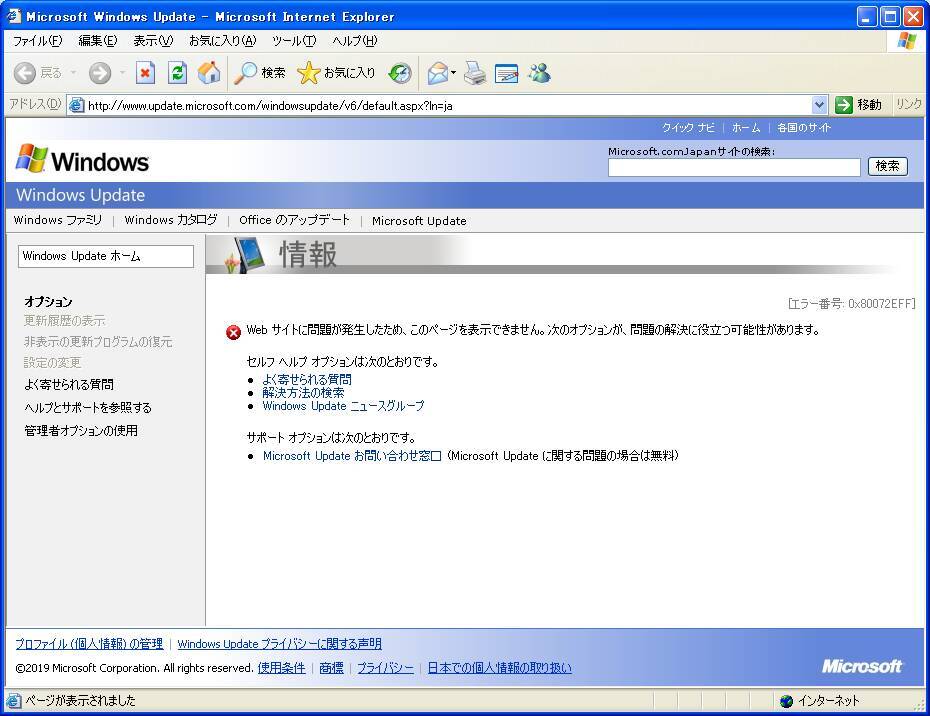Click the 使用条件 footer link
This screenshot has height=716, width=930.
[281, 668]
